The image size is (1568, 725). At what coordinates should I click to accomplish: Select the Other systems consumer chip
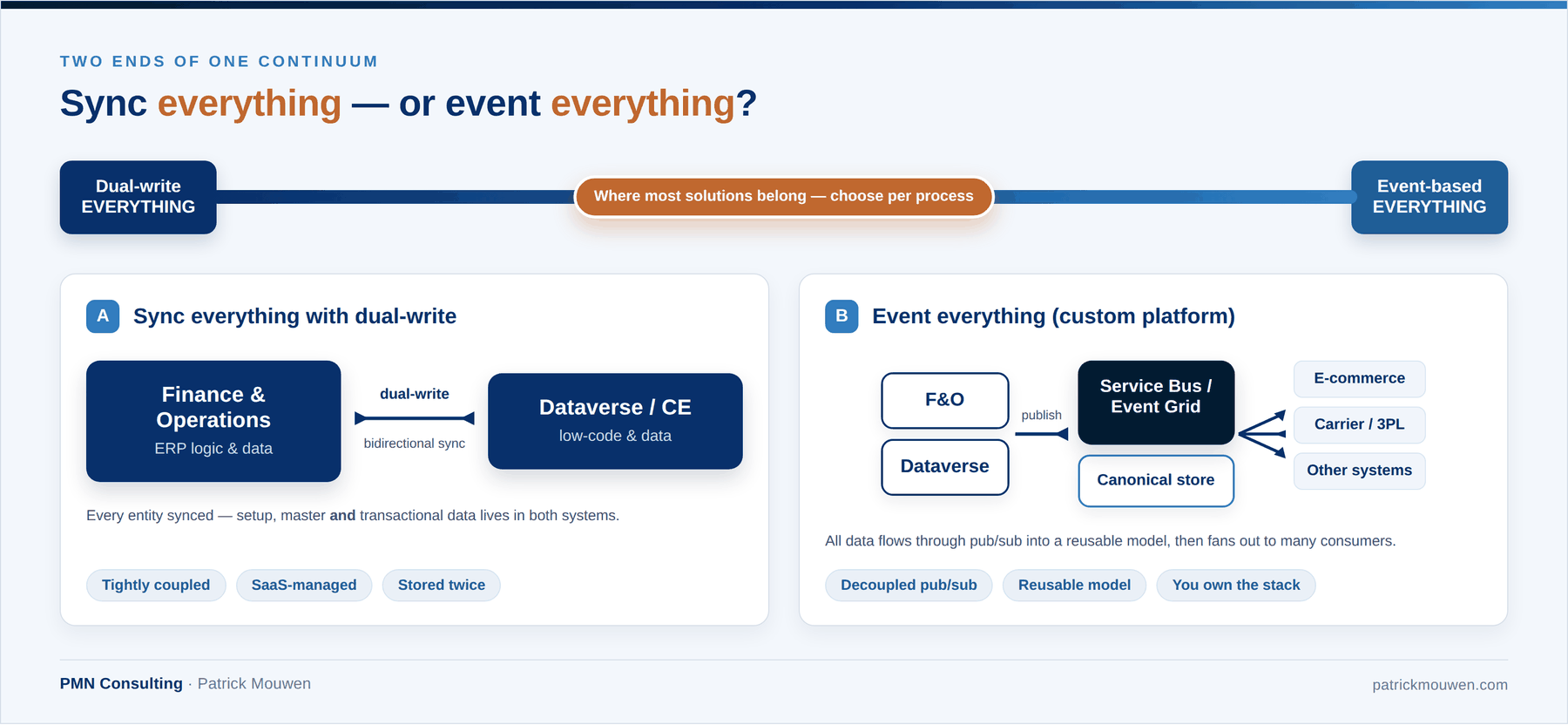(x=1359, y=471)
